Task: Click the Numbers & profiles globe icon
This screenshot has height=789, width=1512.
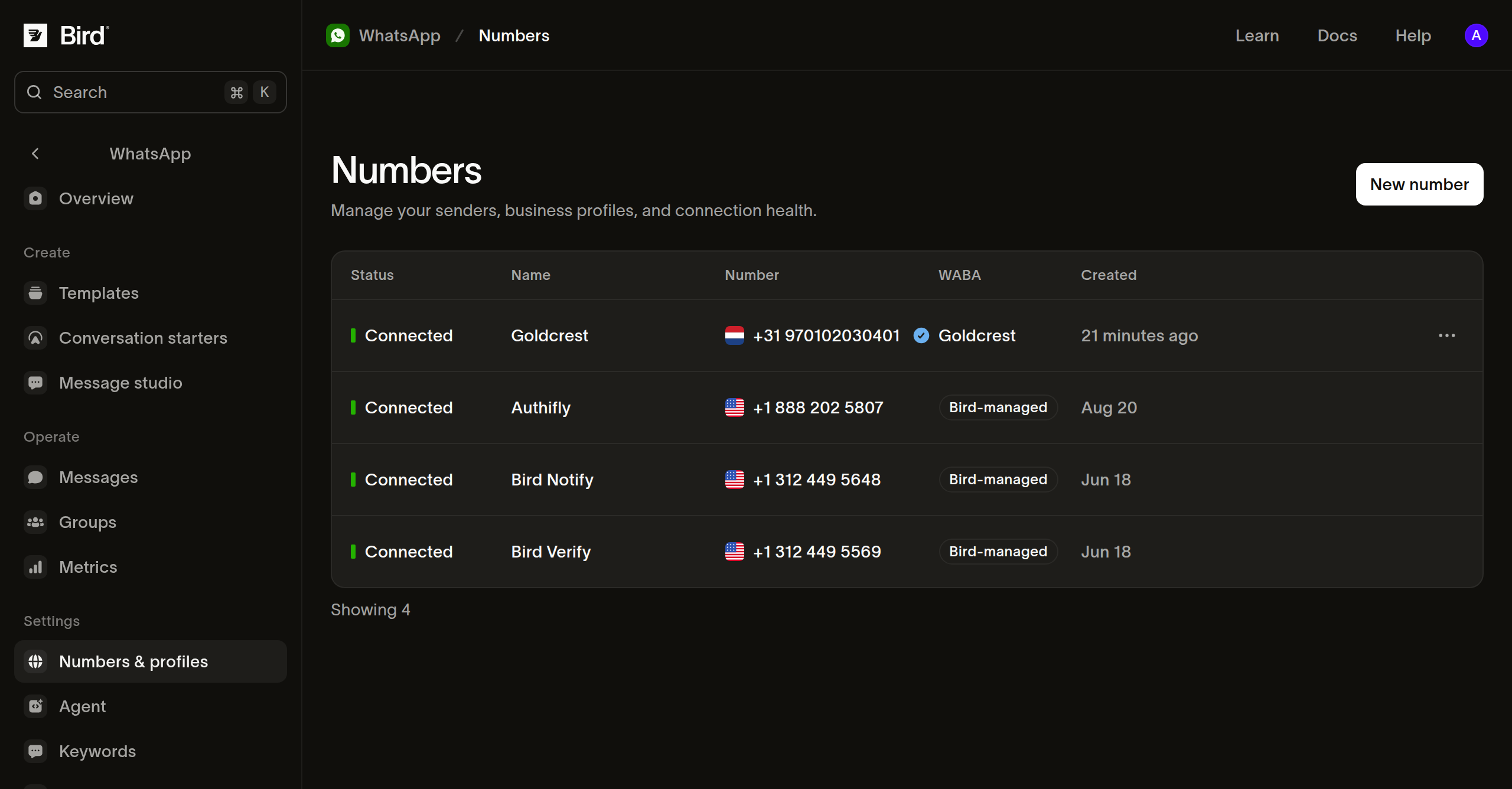Action: click(35, 661)
